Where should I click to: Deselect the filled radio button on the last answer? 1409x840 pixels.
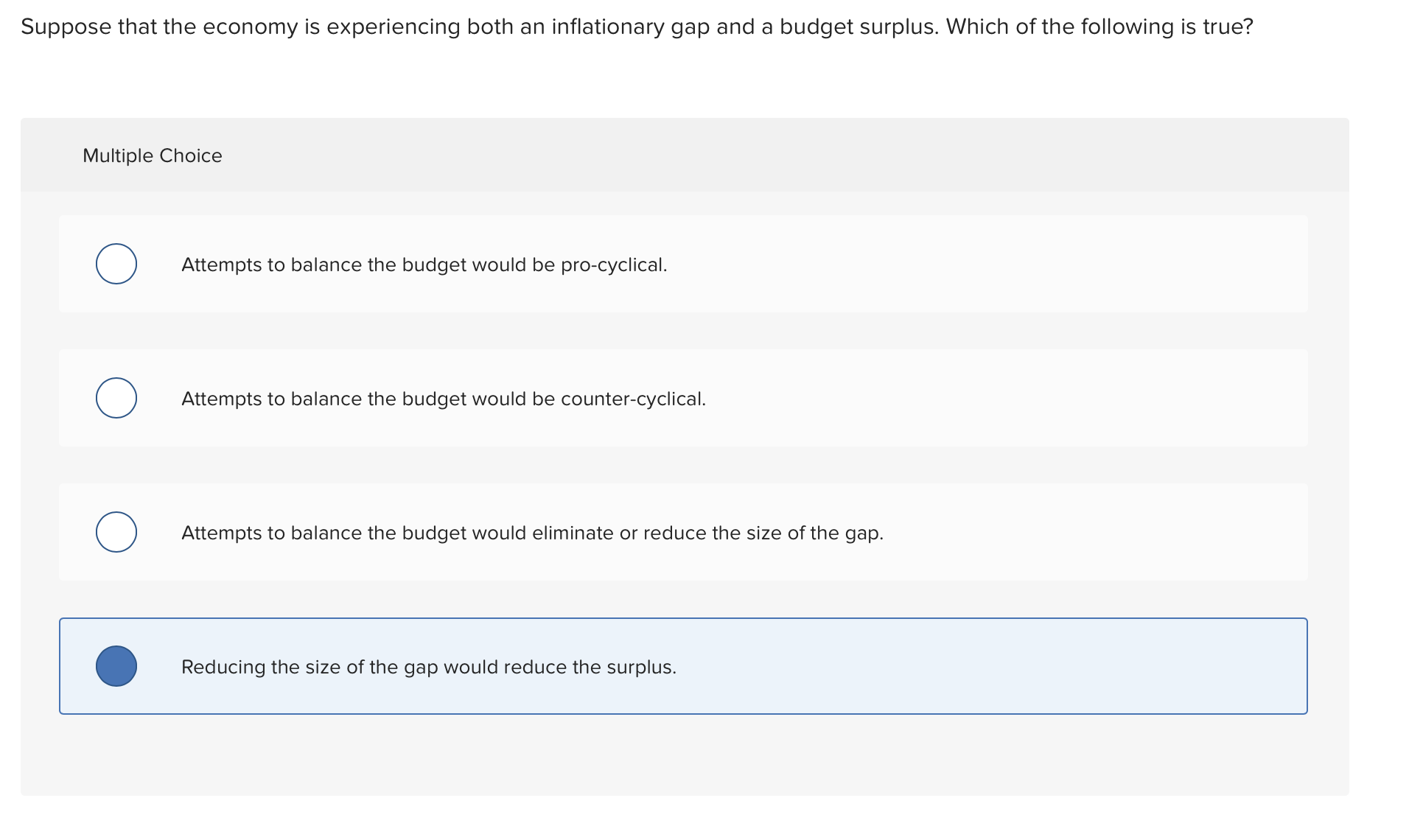[x=116, y=666]
